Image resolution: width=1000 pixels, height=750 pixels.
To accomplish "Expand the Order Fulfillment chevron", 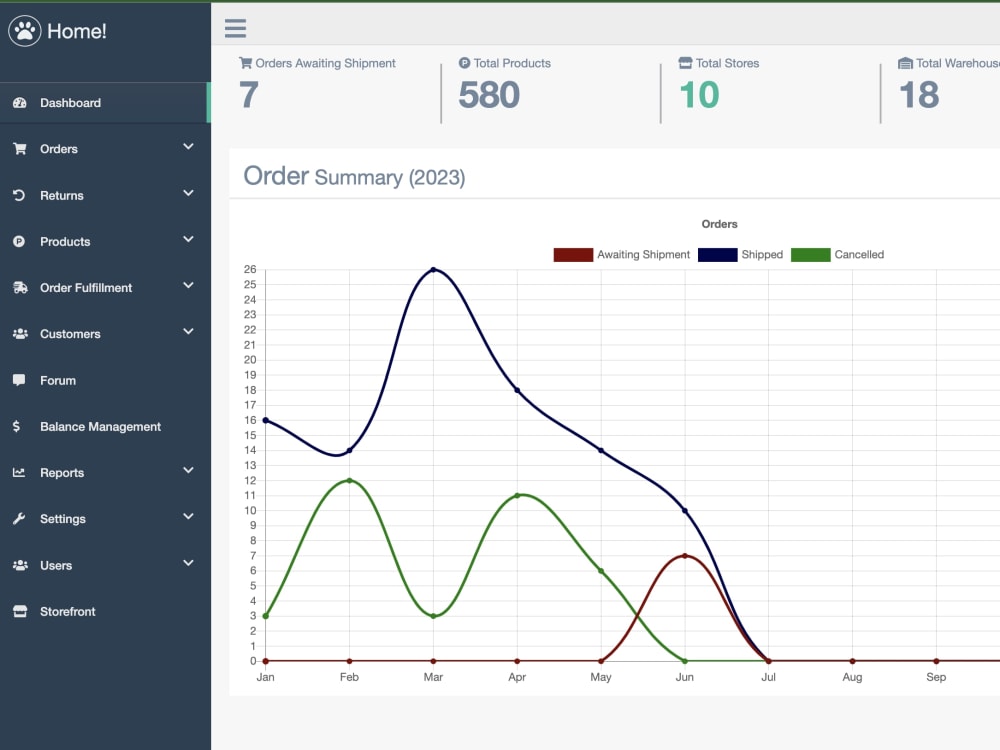I will [x=188, y=285].
